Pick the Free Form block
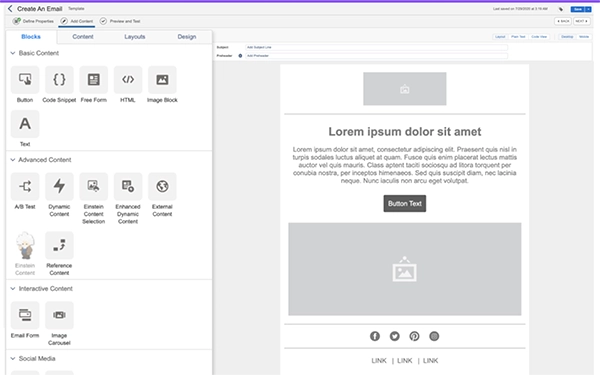This screenshot has height=375, width=600. tap(93, 80)
